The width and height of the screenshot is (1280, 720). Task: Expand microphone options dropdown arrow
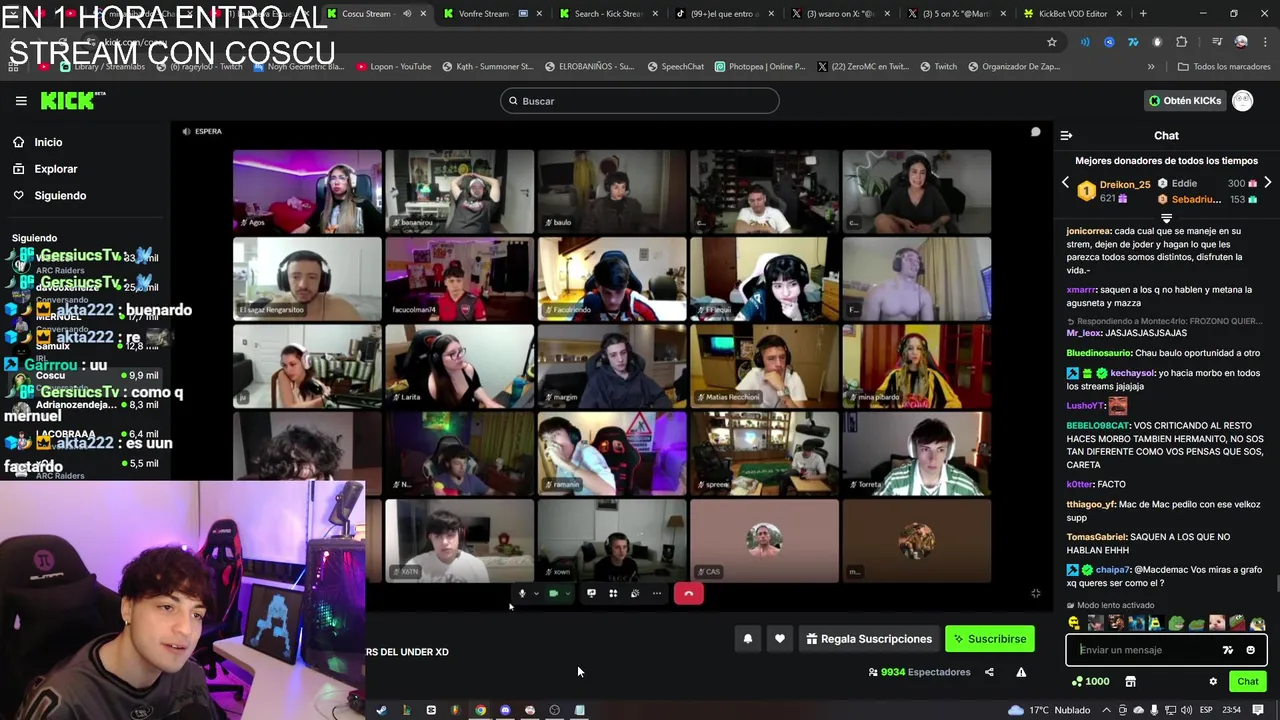[x=536, y=593]
